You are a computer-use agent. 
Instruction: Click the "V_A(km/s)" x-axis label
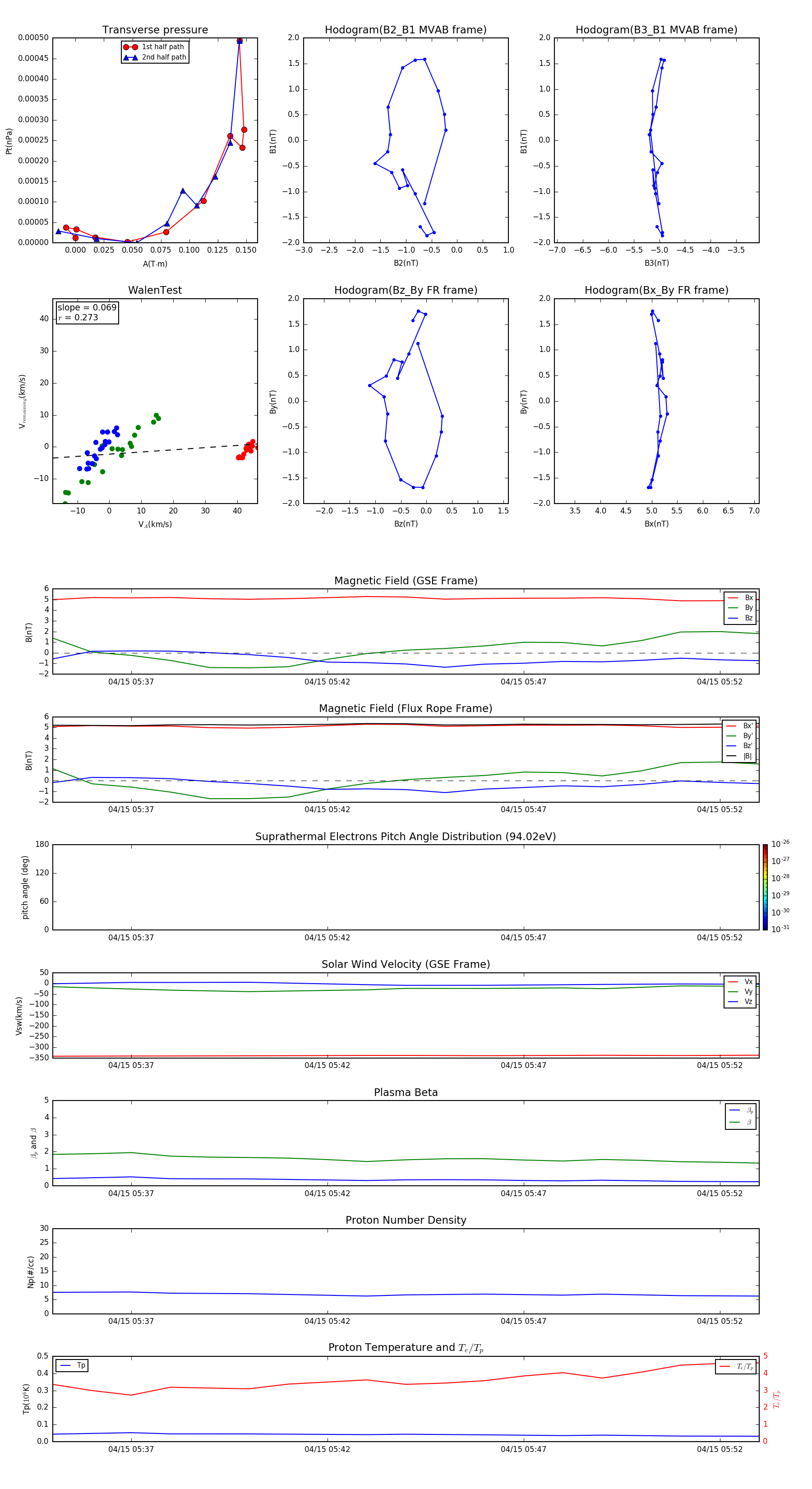click(x=155, y=524)
